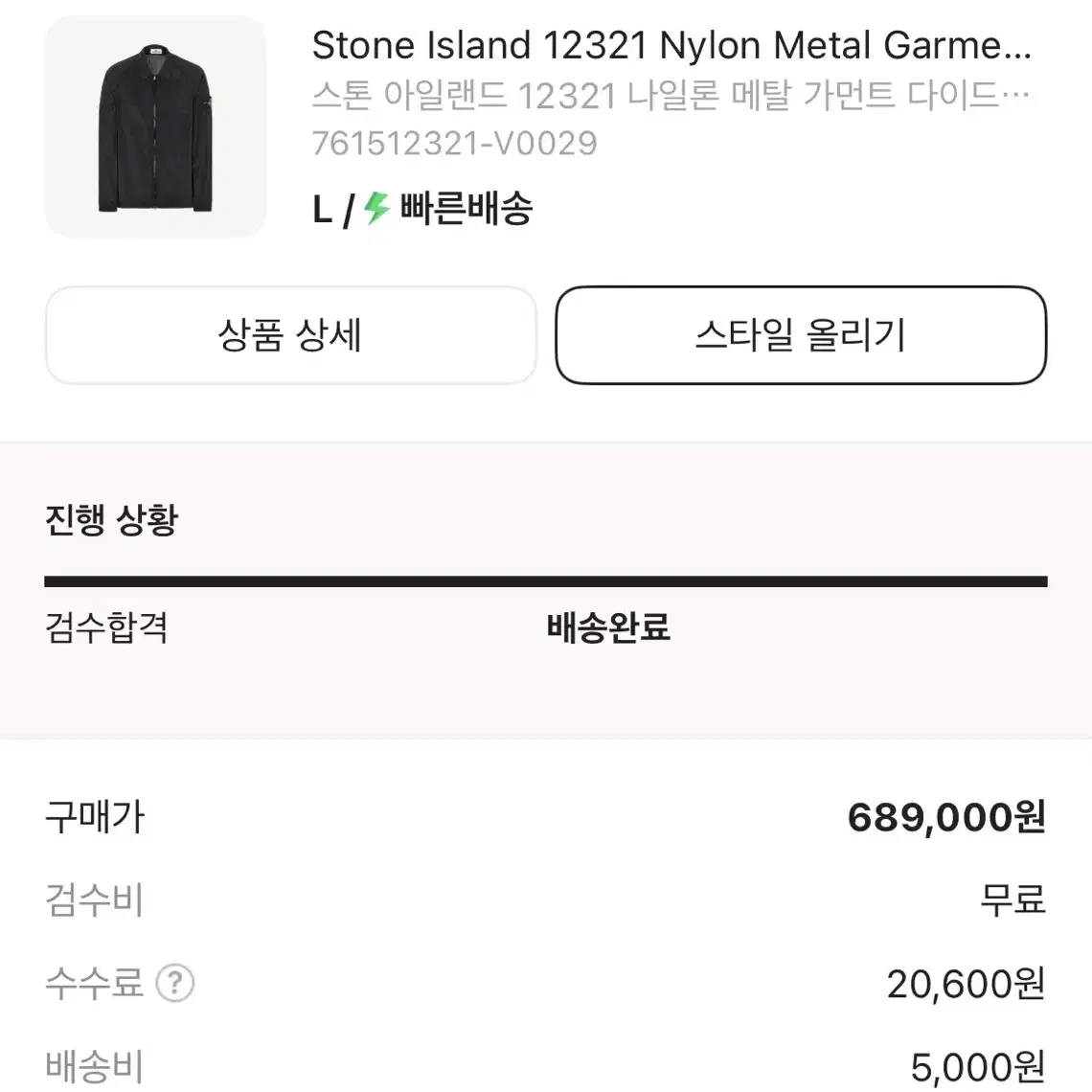1092x1092 pixels.
Task: Tap the 구매가 row label
Action: point(95,816)
